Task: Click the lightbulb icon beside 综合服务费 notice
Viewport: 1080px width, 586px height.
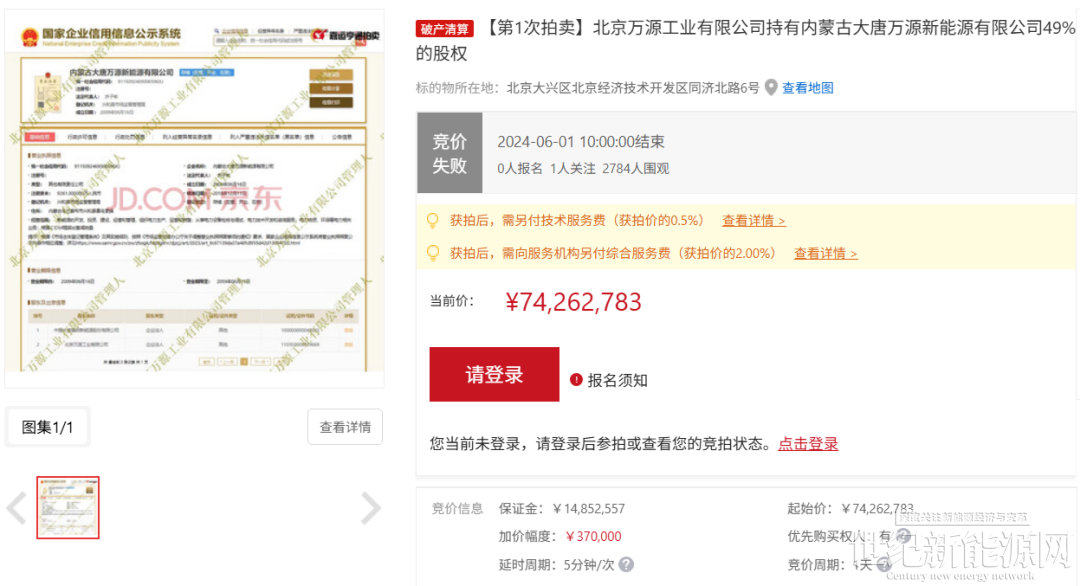Action: (x=433, y=253)
